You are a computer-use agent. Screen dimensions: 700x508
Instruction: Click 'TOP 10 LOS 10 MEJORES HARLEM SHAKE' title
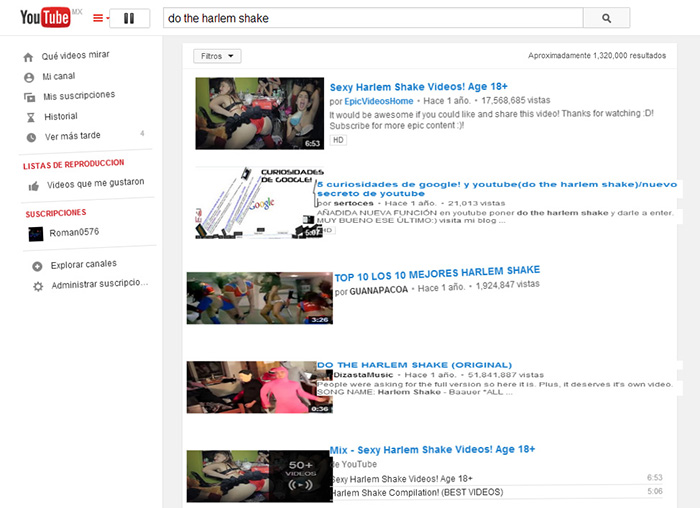pos(437,273)
